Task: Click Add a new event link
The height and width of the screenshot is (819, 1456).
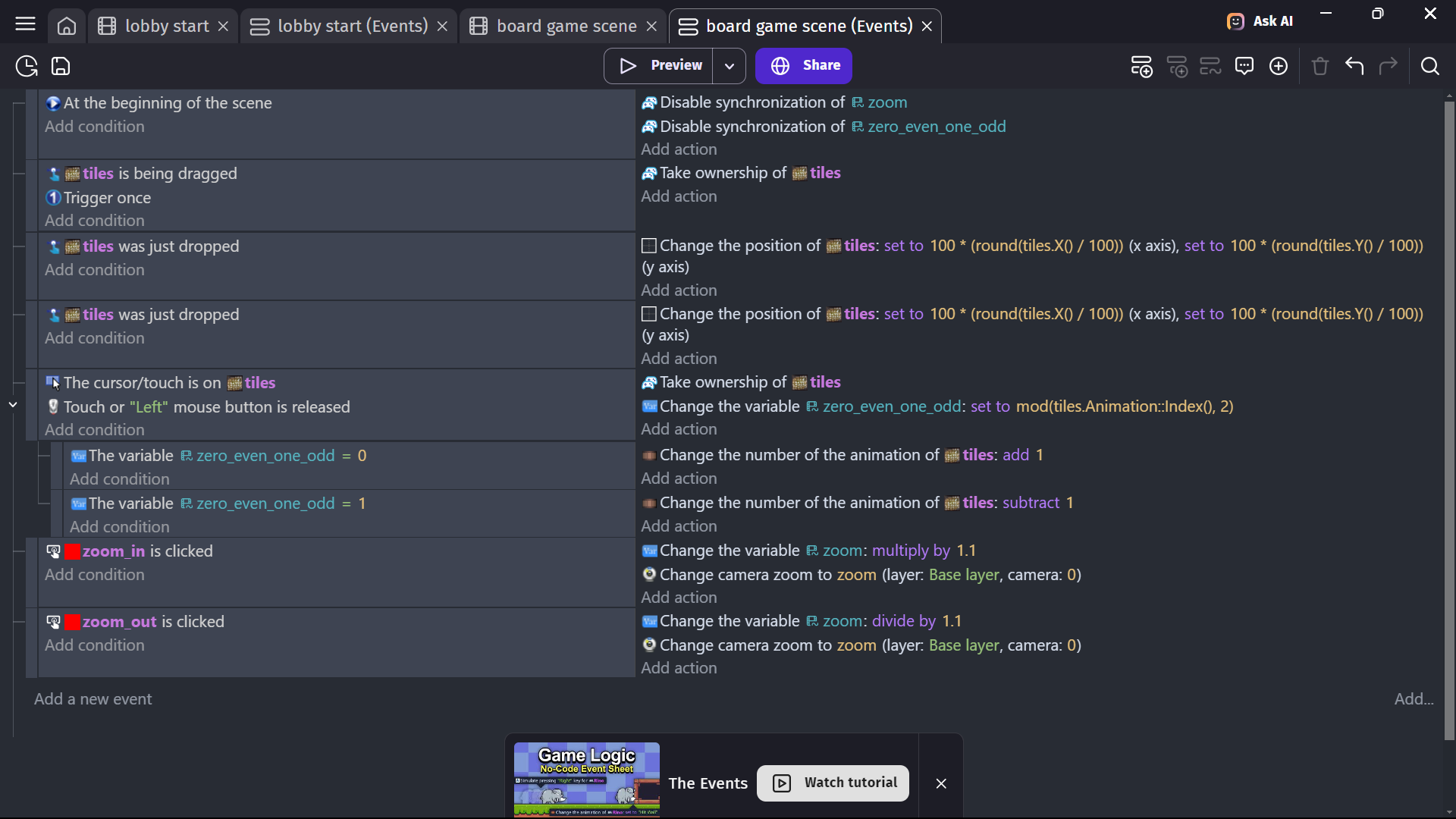Action: (93, 699)
